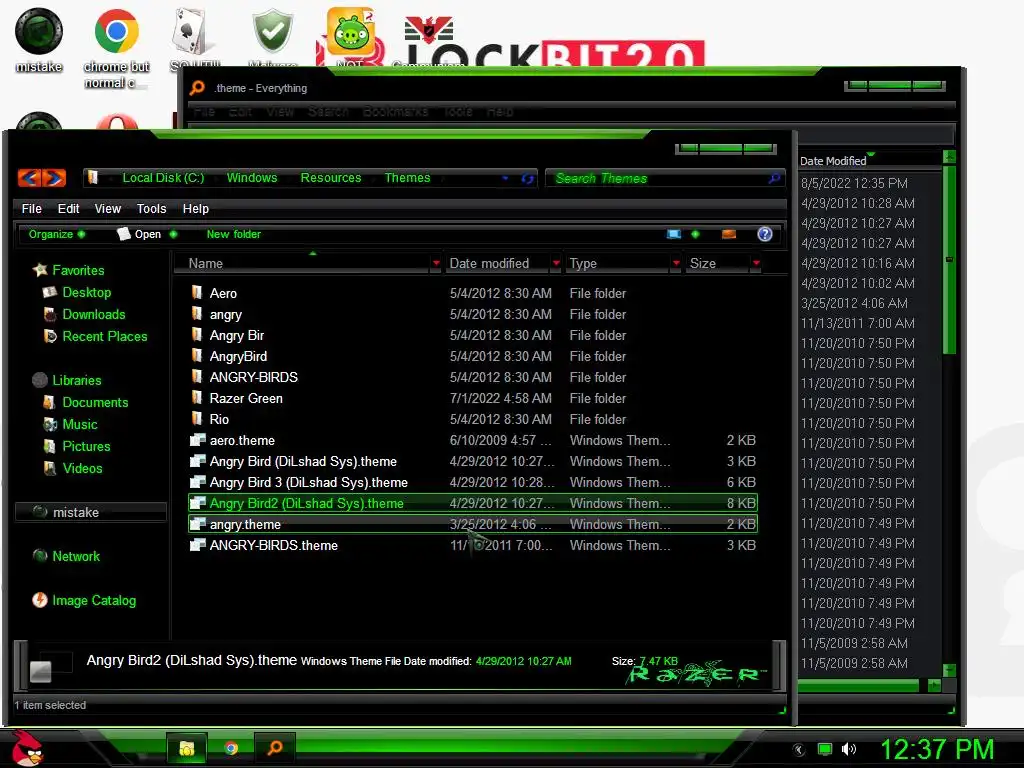Show hidden tray icons arrow

tap(799, 750)
